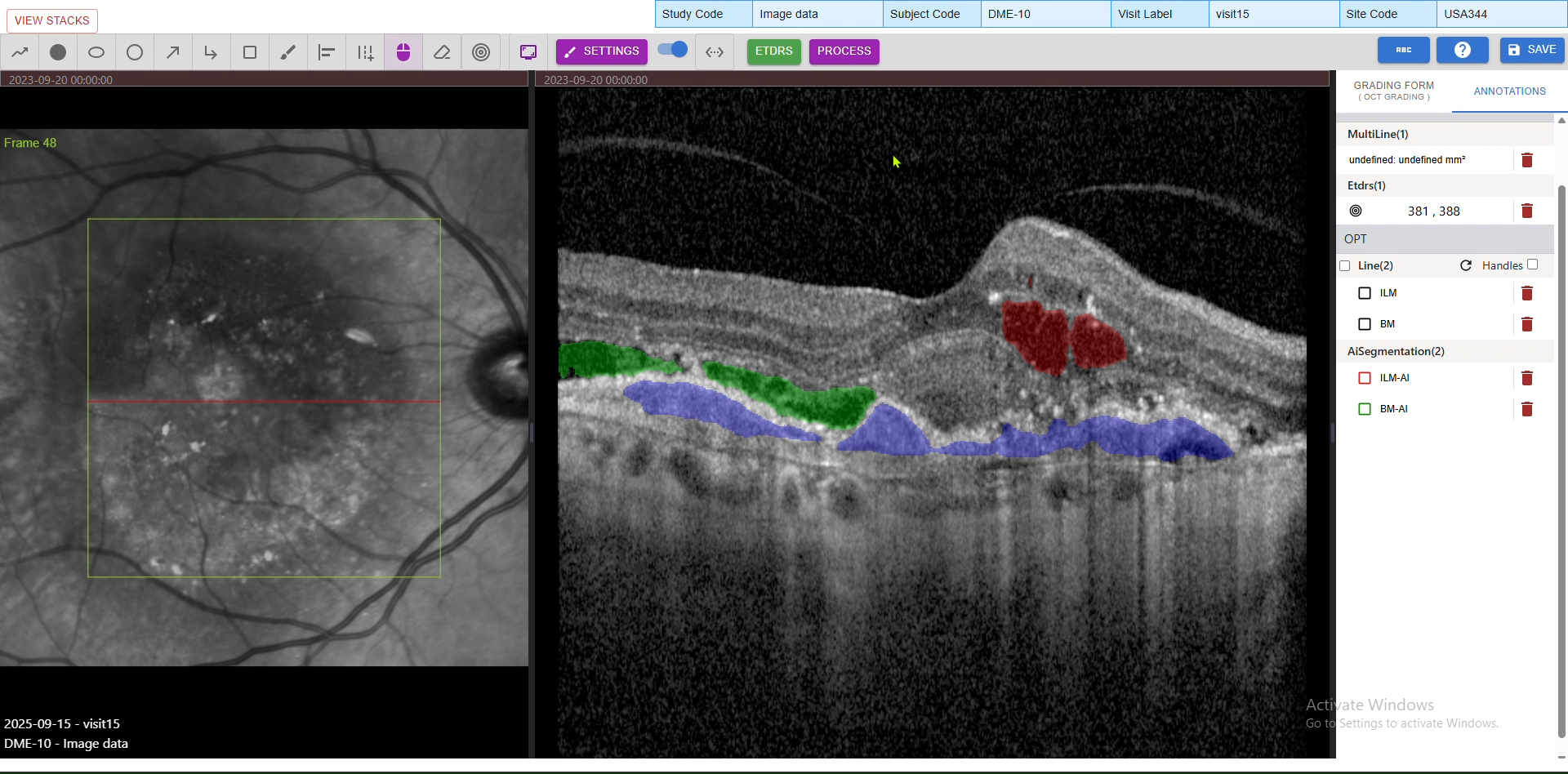Delete the ILM-AI segmentation entry

click(x=1526, y=378)
